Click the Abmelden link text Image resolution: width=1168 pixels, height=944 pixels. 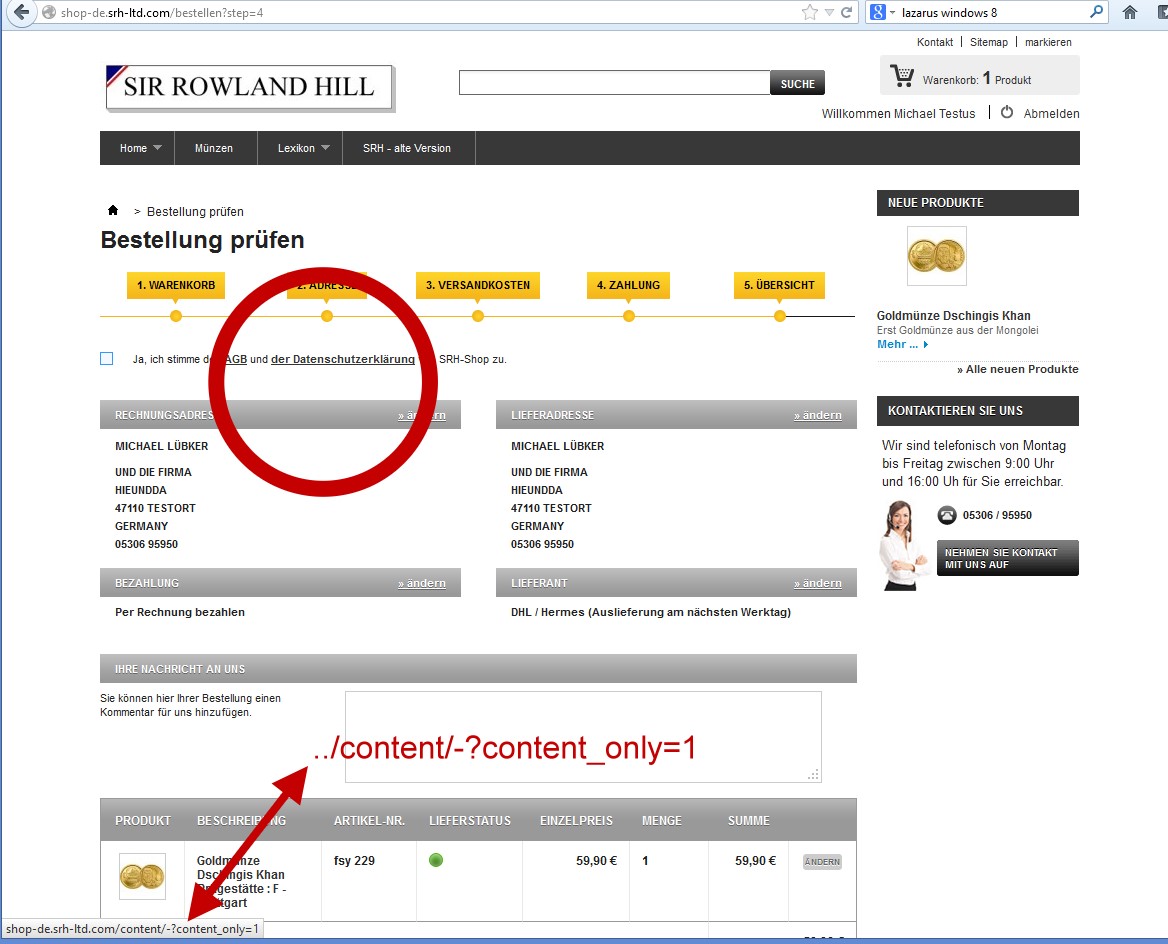click(x=1051, y=113)
